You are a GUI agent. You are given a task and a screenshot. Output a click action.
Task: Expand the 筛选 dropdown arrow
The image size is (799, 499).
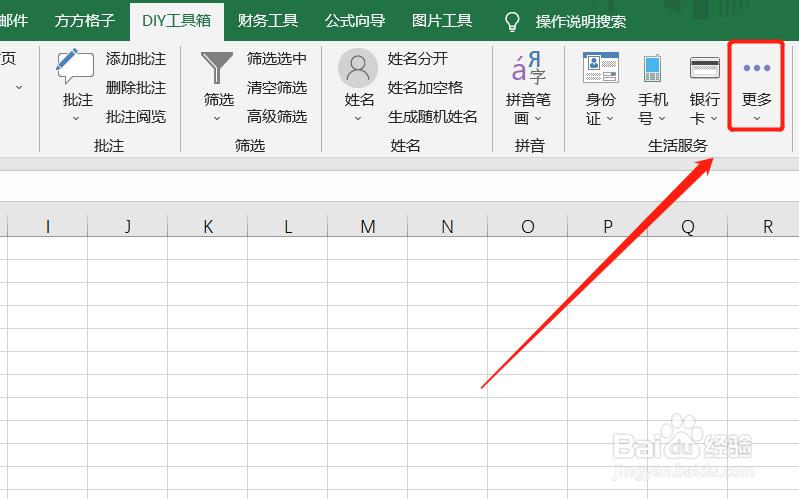[x=217, y=119]
